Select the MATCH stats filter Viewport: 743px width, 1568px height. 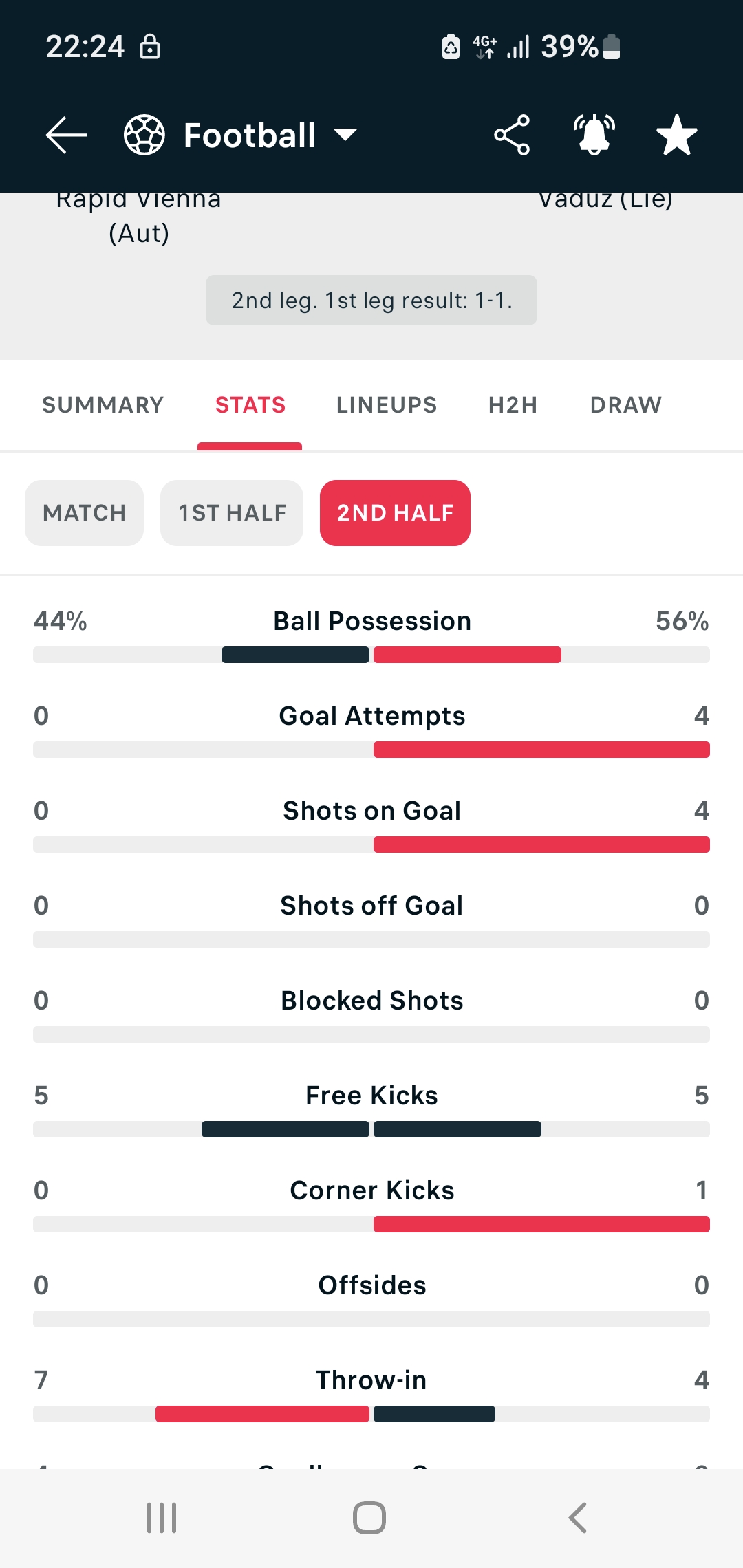click(x=85, y=513)
